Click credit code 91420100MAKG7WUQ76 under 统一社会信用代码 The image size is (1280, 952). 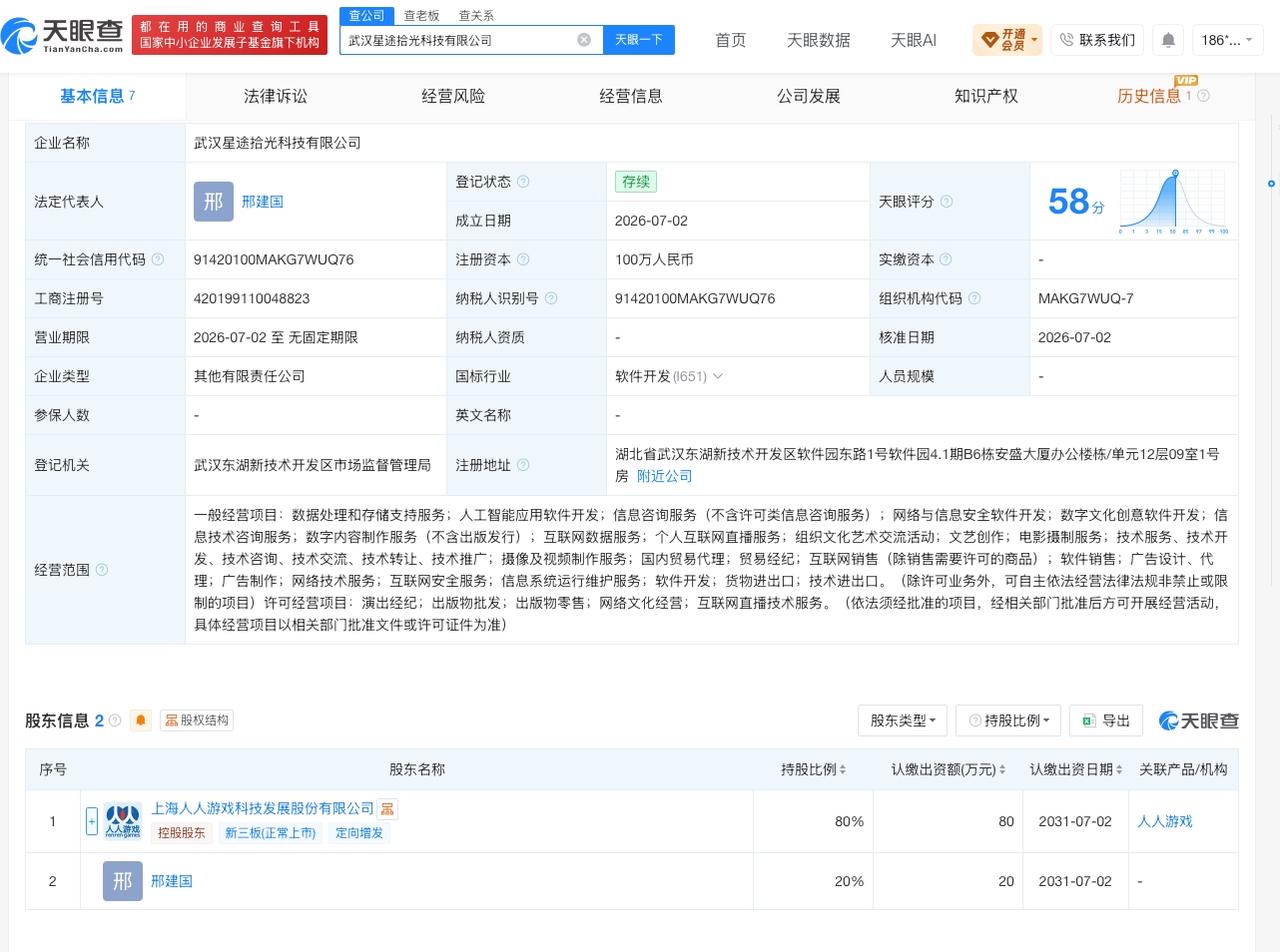coord(274,260)
